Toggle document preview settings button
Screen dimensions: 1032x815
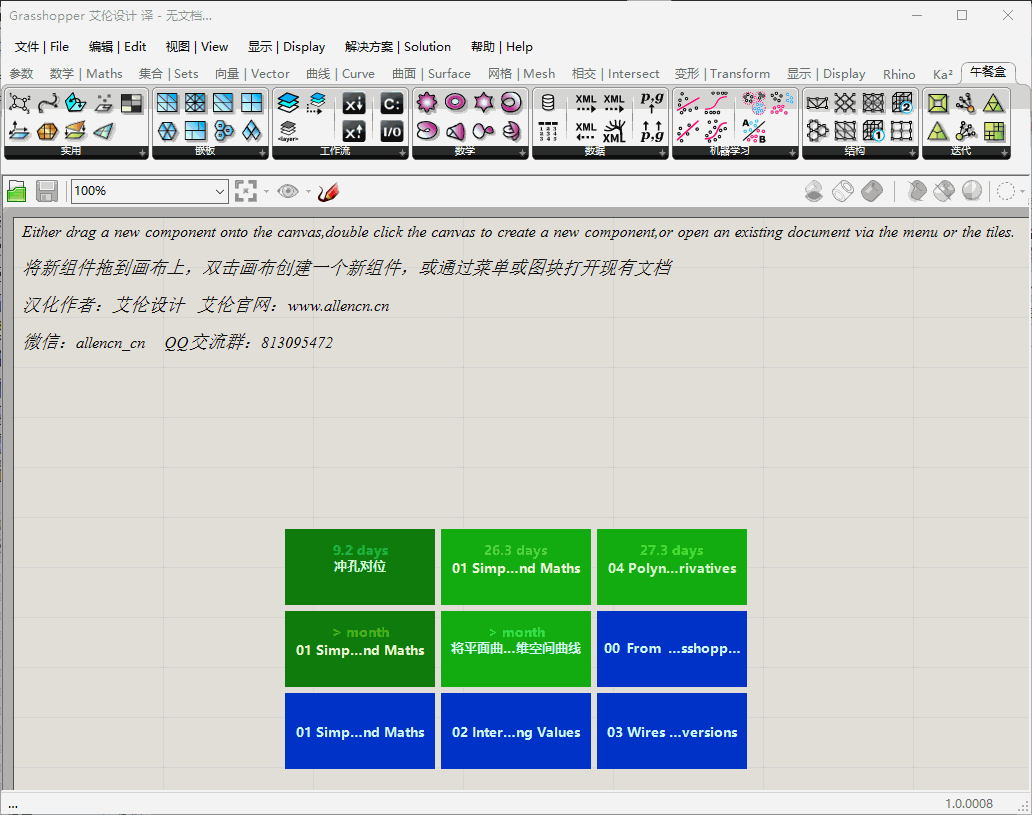click(x=944, y=192)
